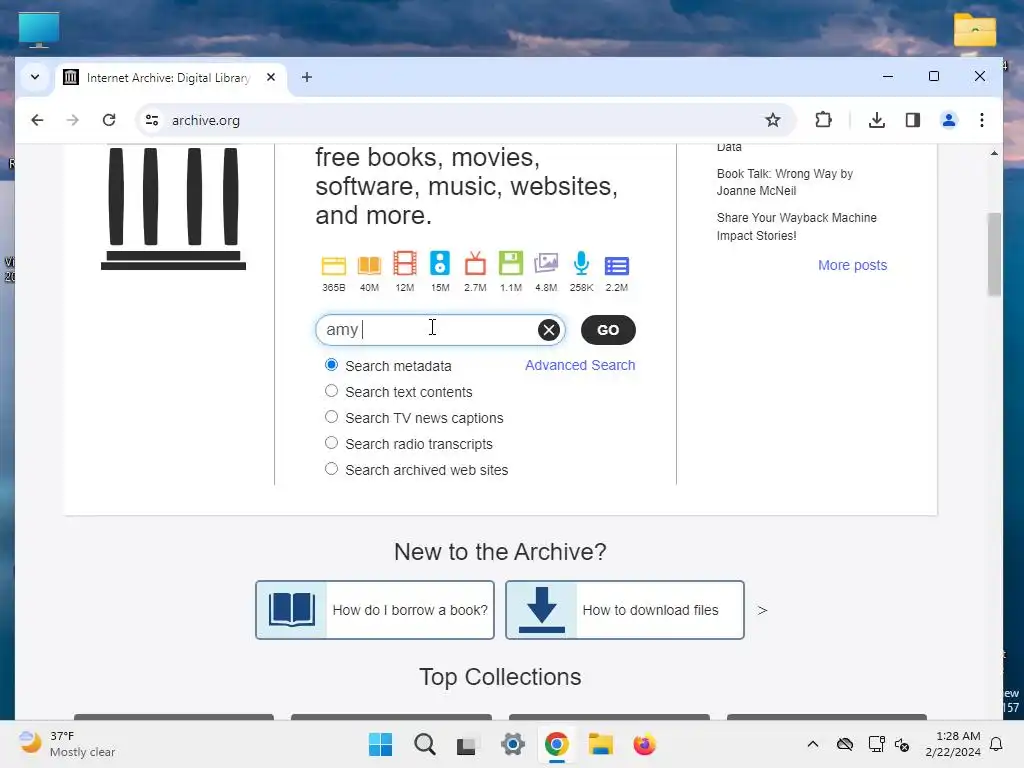Select the Search metadata radio button
The image size is (1024, 768).
pyautogui.click(x=332, y=365)
